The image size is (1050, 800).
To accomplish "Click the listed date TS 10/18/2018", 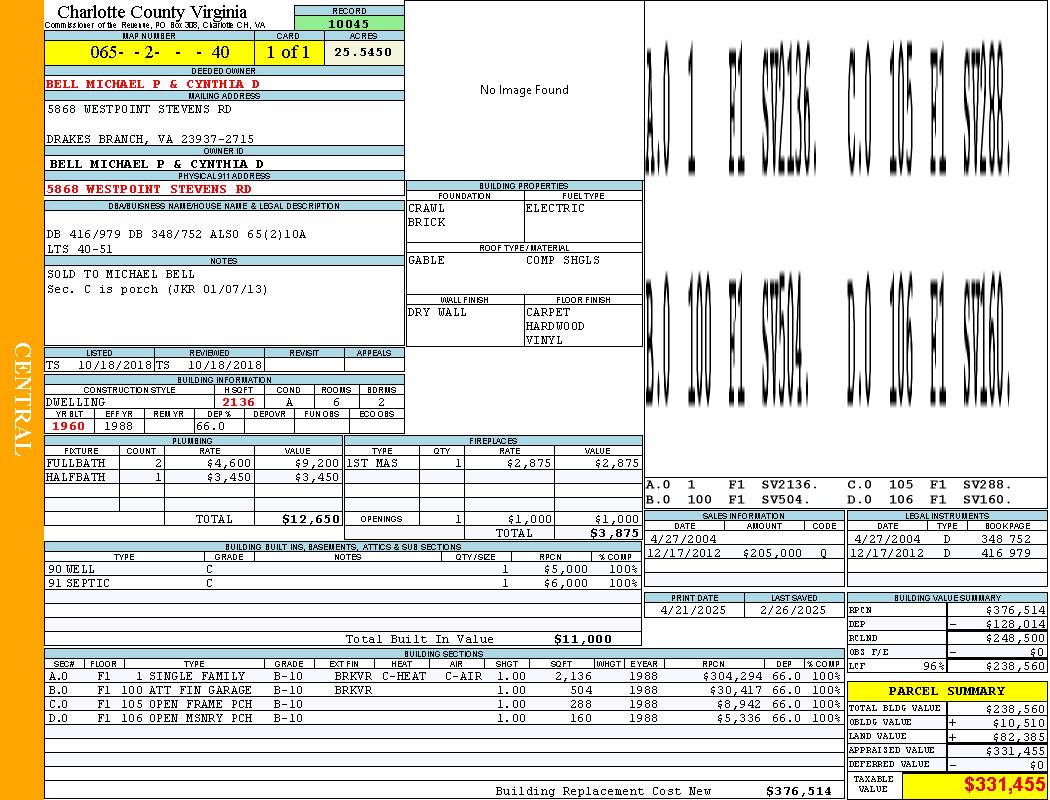I will click(99, 366).
